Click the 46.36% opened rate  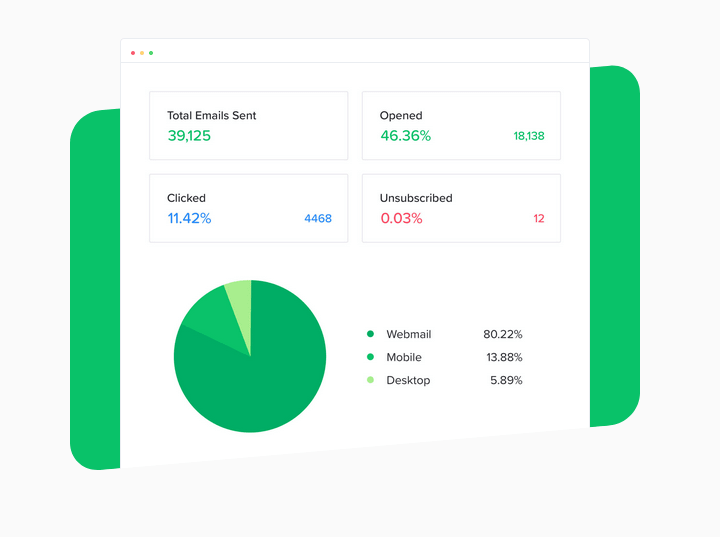[x=405, y=136]
